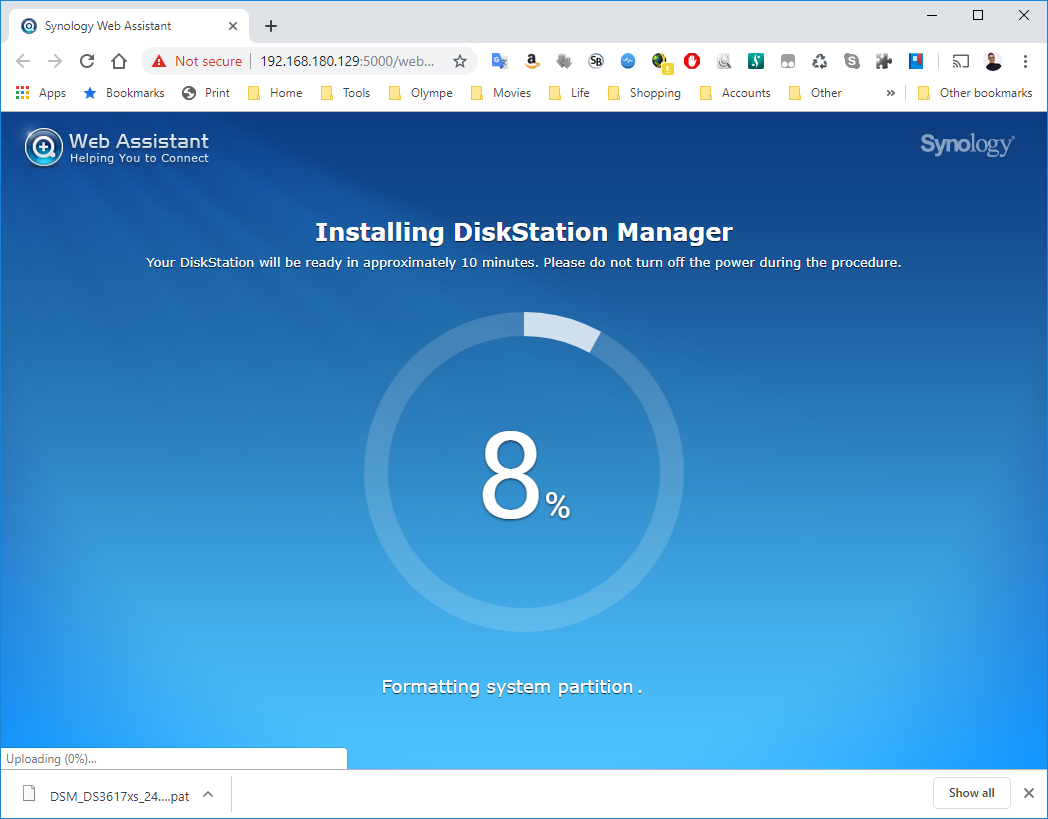This screenshot has width=1048, height=819.
Task: Open the Other bookmarks-bar folder
Action: (x=815, y=93)
